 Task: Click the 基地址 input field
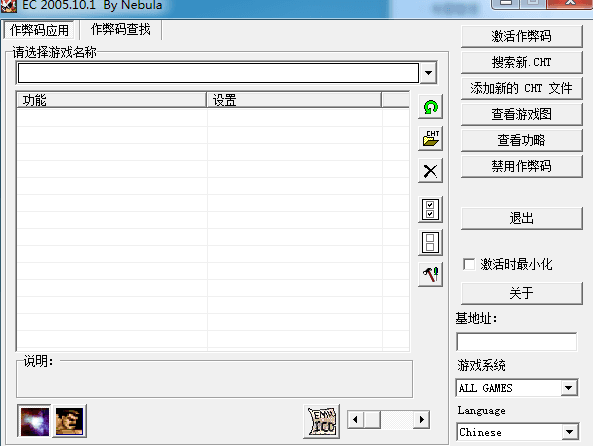pos(517,342)
